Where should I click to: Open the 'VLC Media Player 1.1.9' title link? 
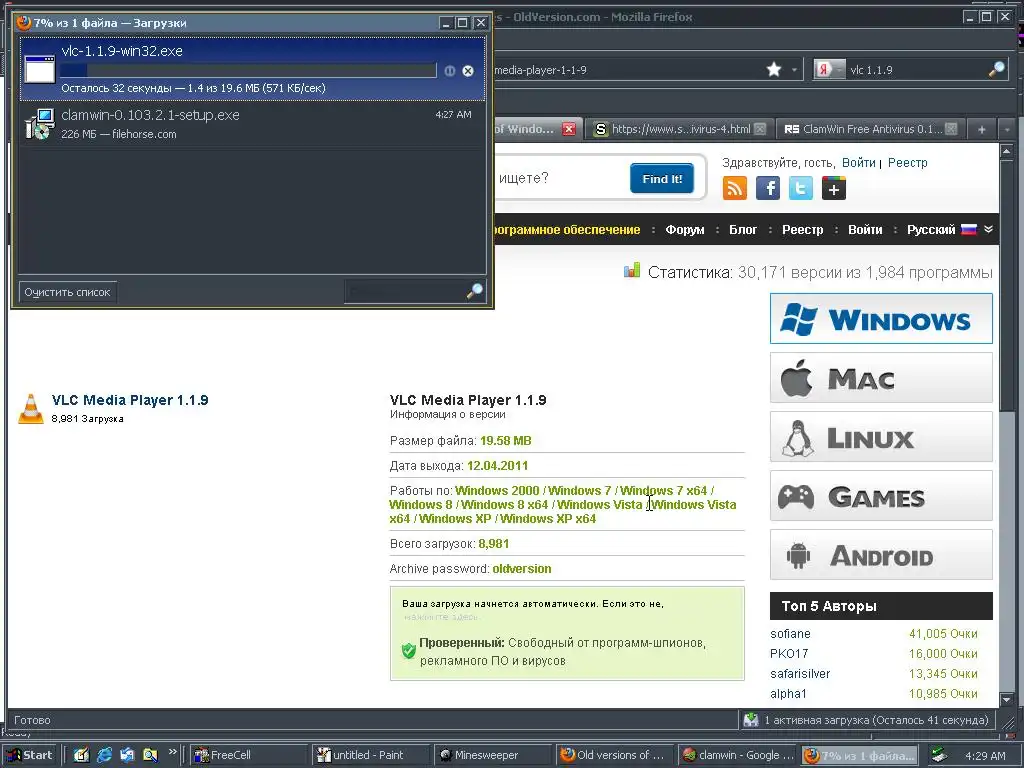[x=130, y=400]
